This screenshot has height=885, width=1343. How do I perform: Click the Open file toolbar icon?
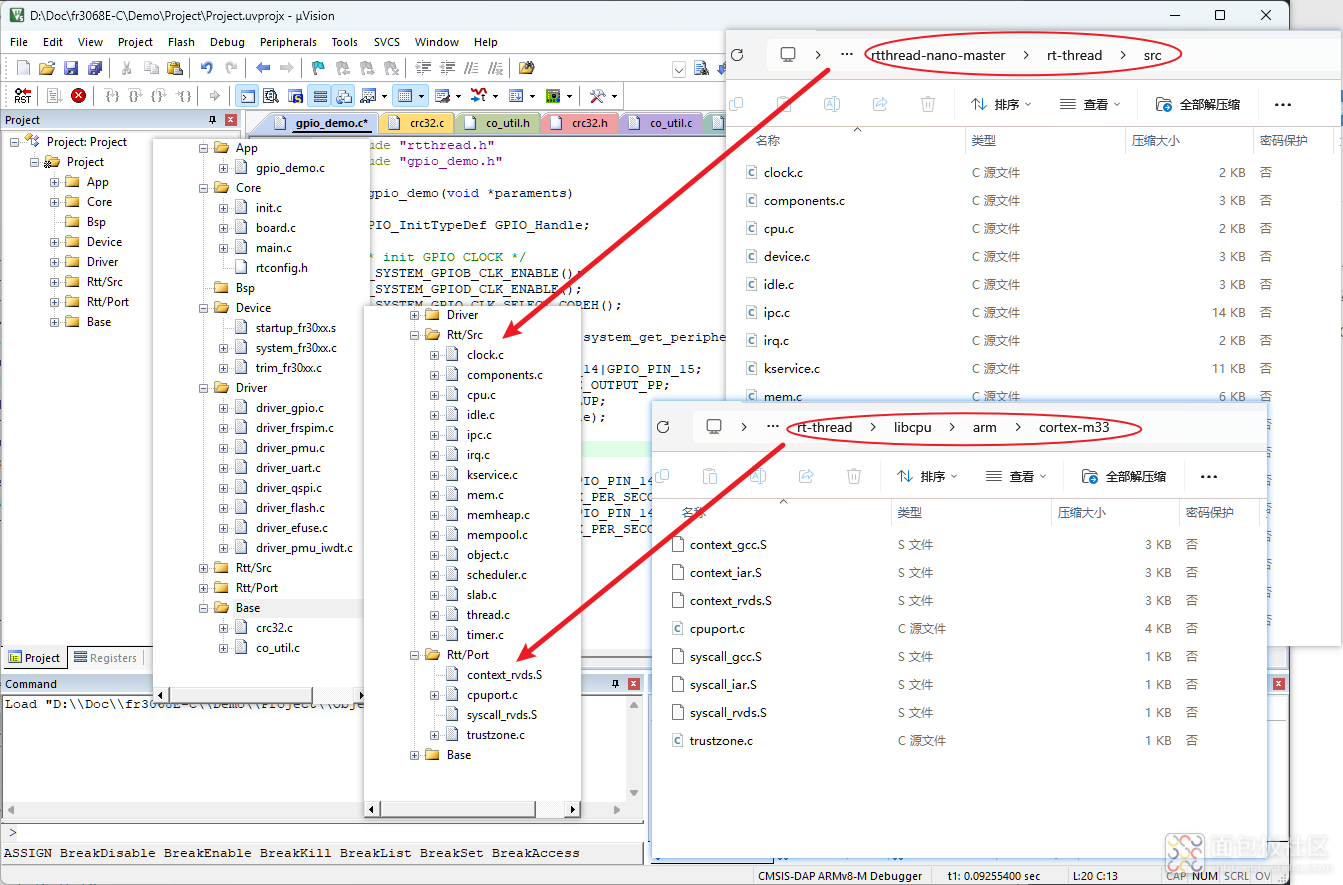click(x=47, y=68)
